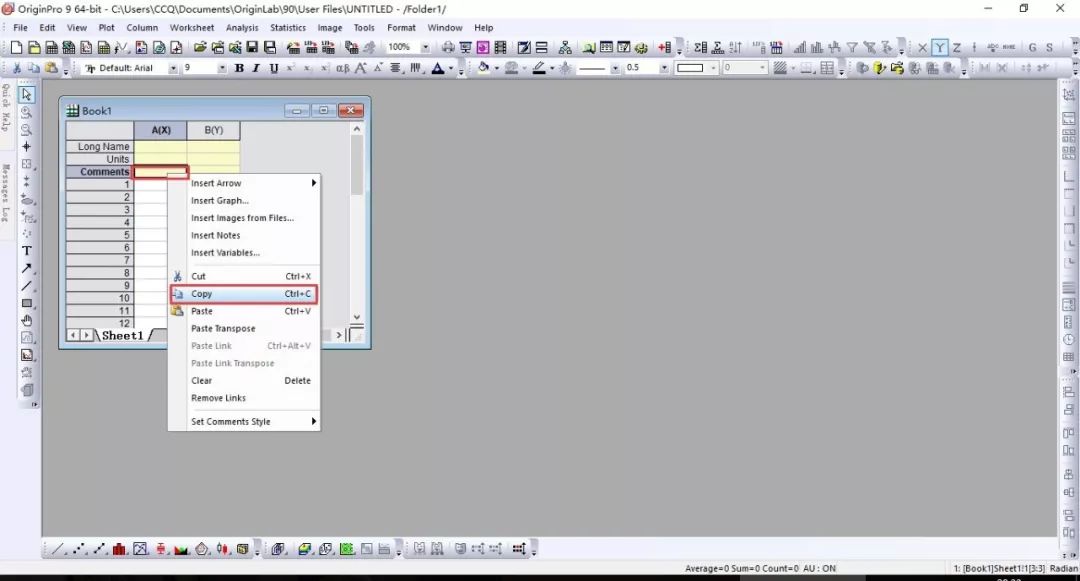1080x581 pixels.
Task: Click the B(Y) column header
Action: (x=214, y=130)
